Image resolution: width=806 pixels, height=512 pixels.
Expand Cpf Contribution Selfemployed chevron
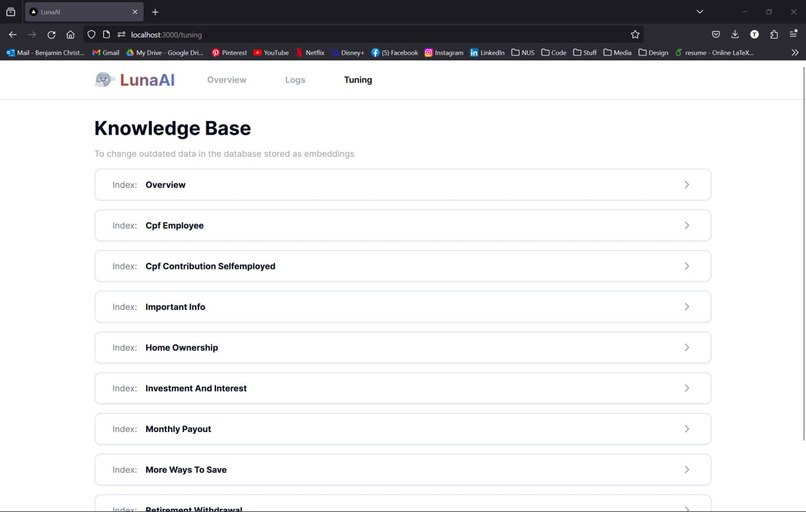pyautogui.click(x=687, y=266)
